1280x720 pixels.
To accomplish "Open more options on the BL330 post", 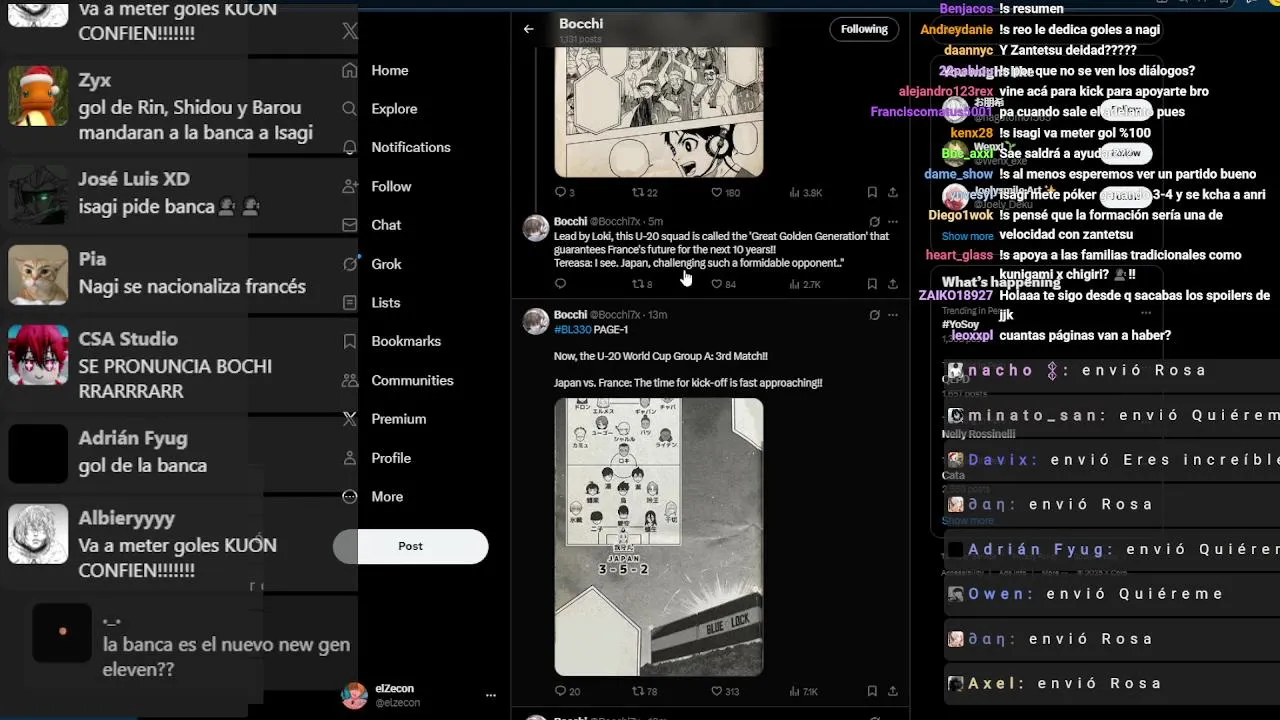I will (893, 315).
